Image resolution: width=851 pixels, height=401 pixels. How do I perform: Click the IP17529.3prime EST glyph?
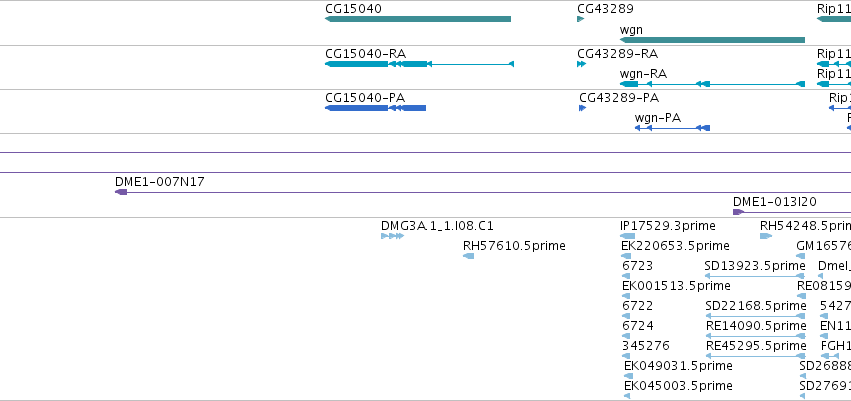pyautogui.click(x=627, y=236)
